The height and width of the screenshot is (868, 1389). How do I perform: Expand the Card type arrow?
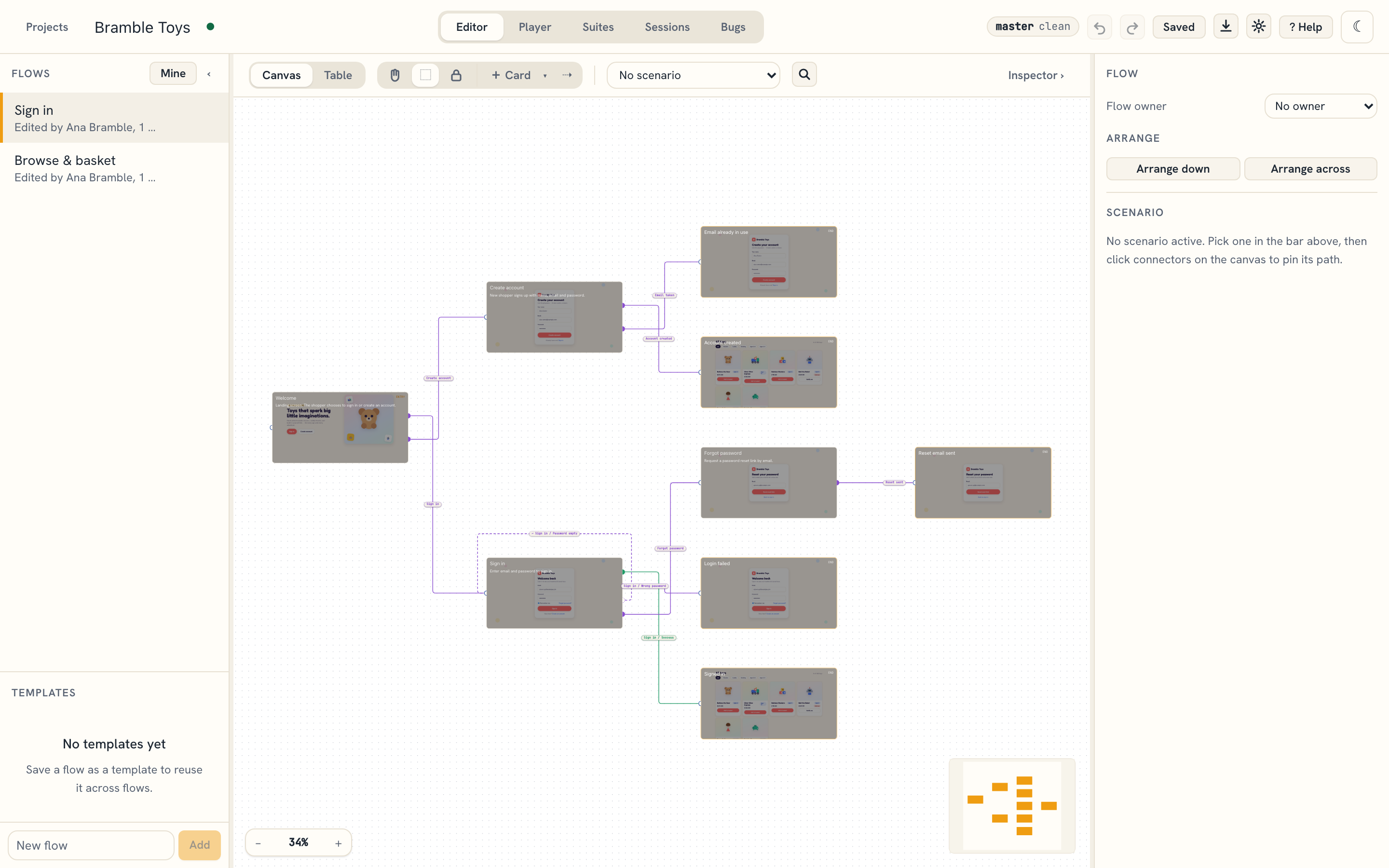pos(545,76)
